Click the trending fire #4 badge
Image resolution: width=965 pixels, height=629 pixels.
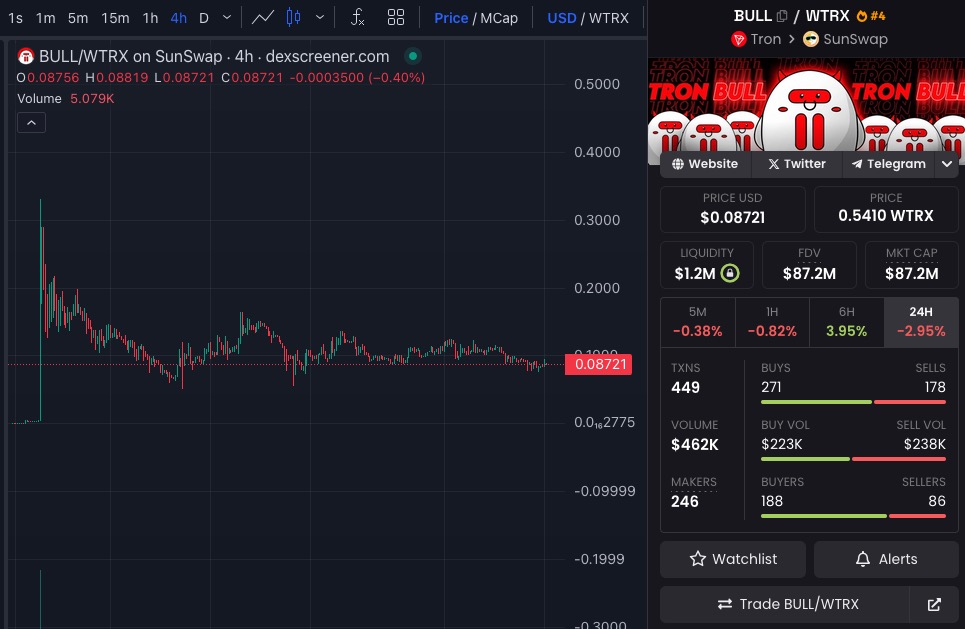[871, 16]
